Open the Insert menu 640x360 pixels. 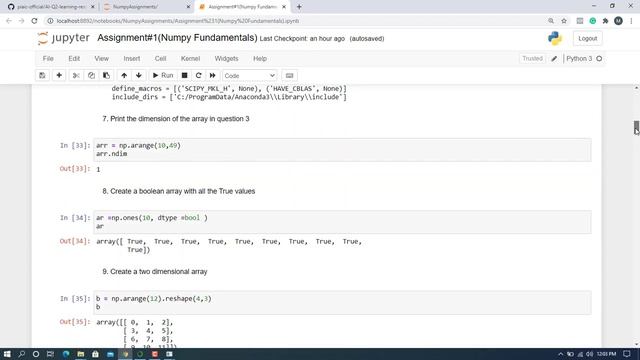pos(131,58)
